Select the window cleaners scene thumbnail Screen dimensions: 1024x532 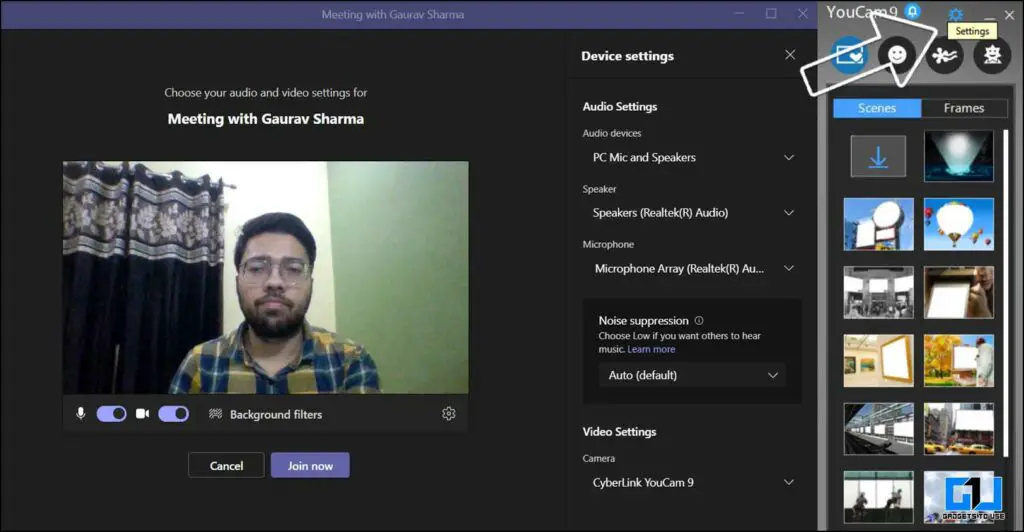(878, 497)
